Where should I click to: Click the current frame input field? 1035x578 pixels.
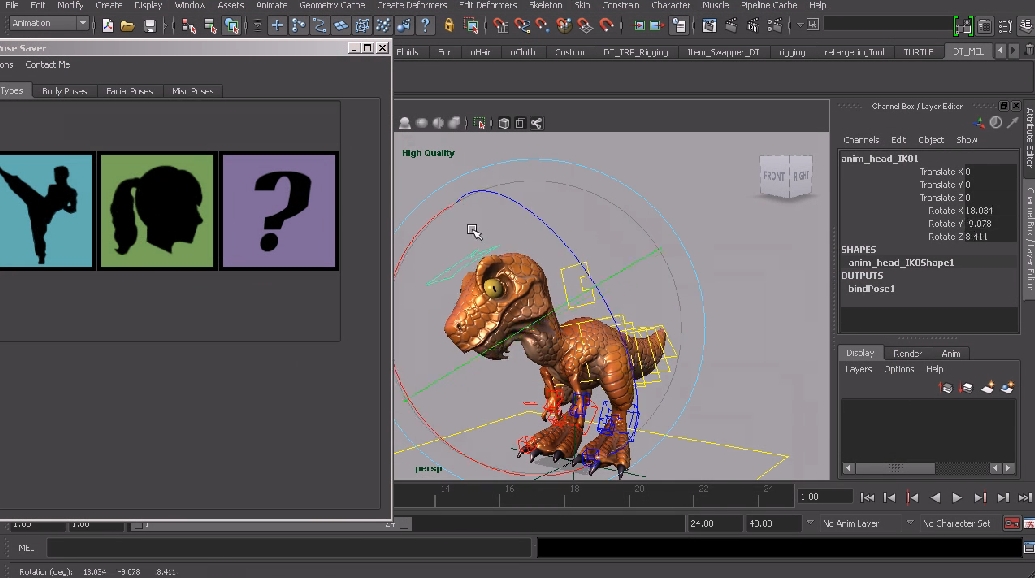pos(825,497)
